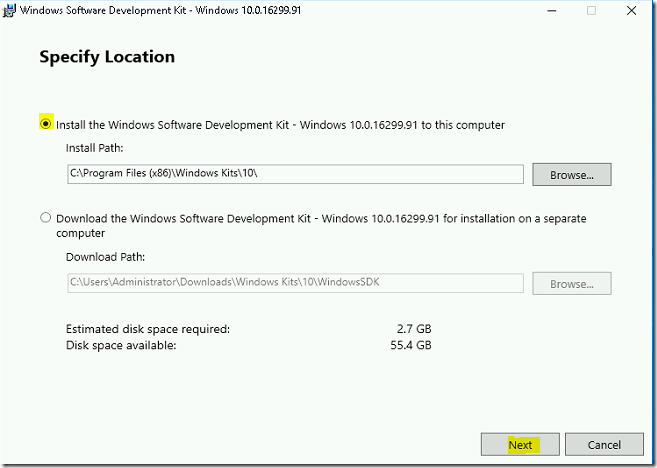Click the Specify Location heading
The height and width of the screenshot is (468, 657).
(107, 57)
